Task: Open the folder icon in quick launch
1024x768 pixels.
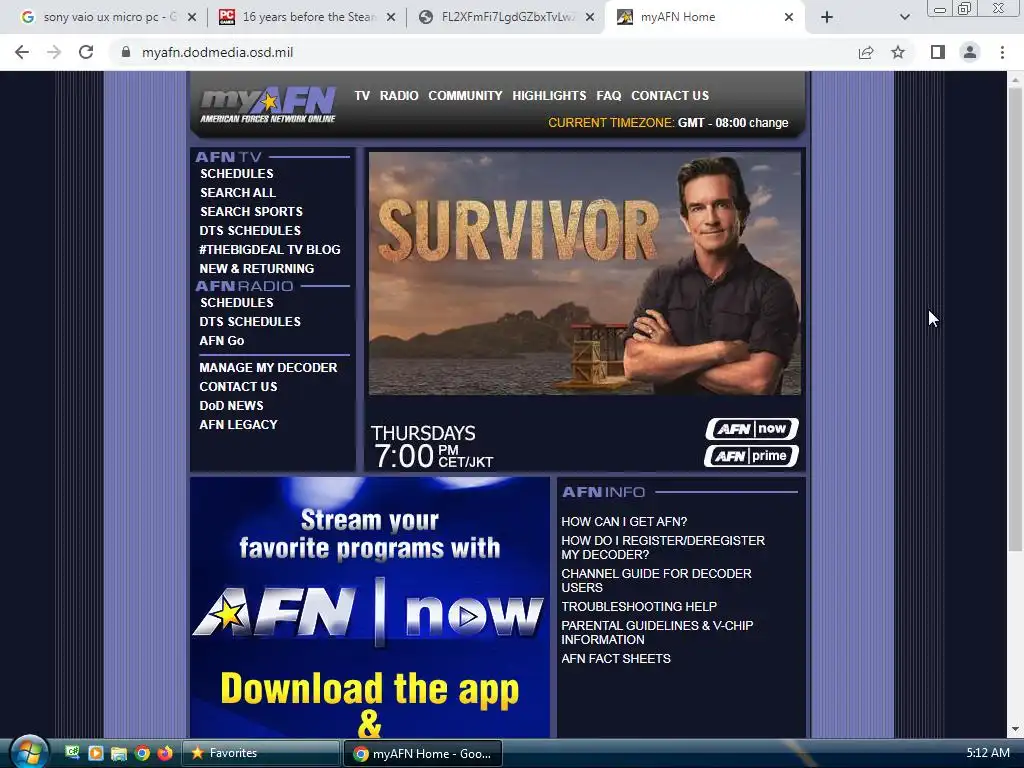Action: coord(118,753)
